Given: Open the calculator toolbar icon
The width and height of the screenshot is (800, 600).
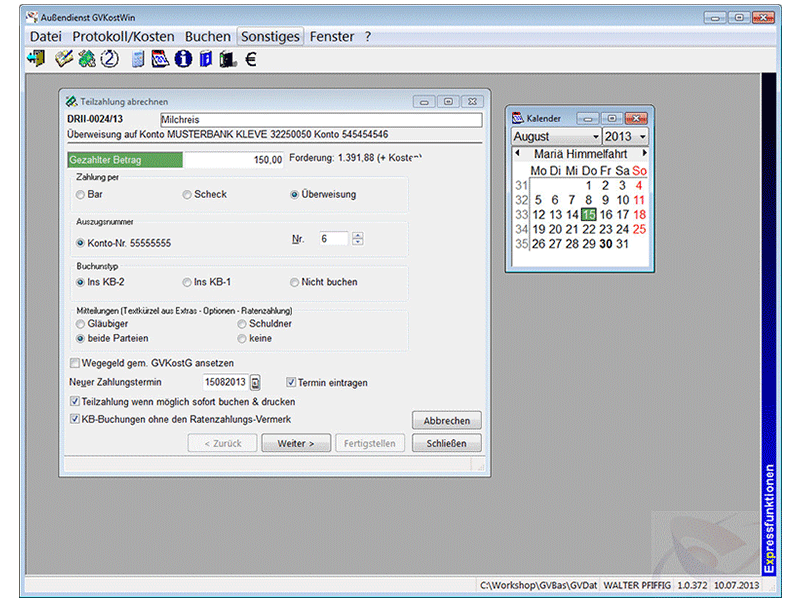Looking at the screenshot, I should [x=139, y=59].
